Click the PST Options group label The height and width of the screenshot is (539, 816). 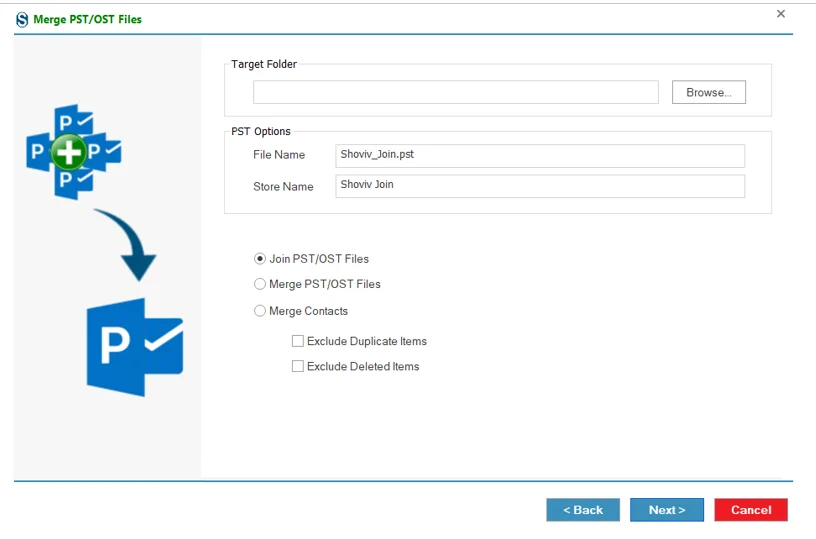coord(261,131)
